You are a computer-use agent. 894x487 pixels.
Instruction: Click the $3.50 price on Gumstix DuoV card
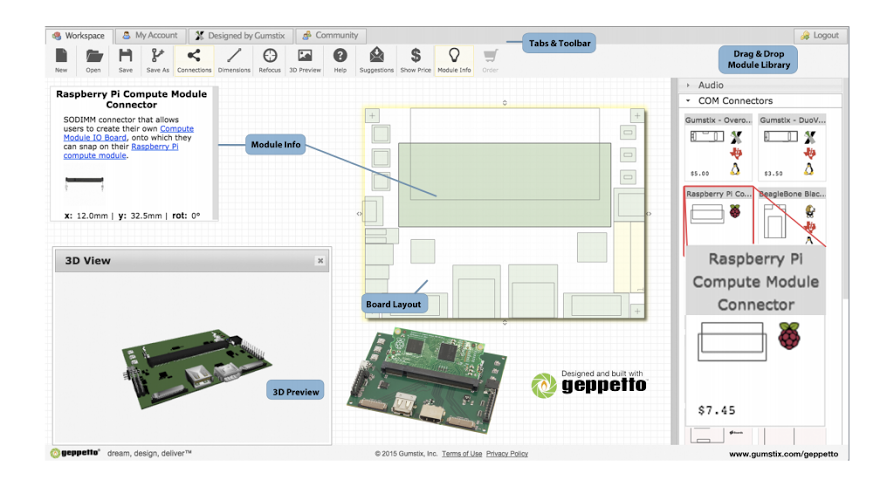[773, 173]
